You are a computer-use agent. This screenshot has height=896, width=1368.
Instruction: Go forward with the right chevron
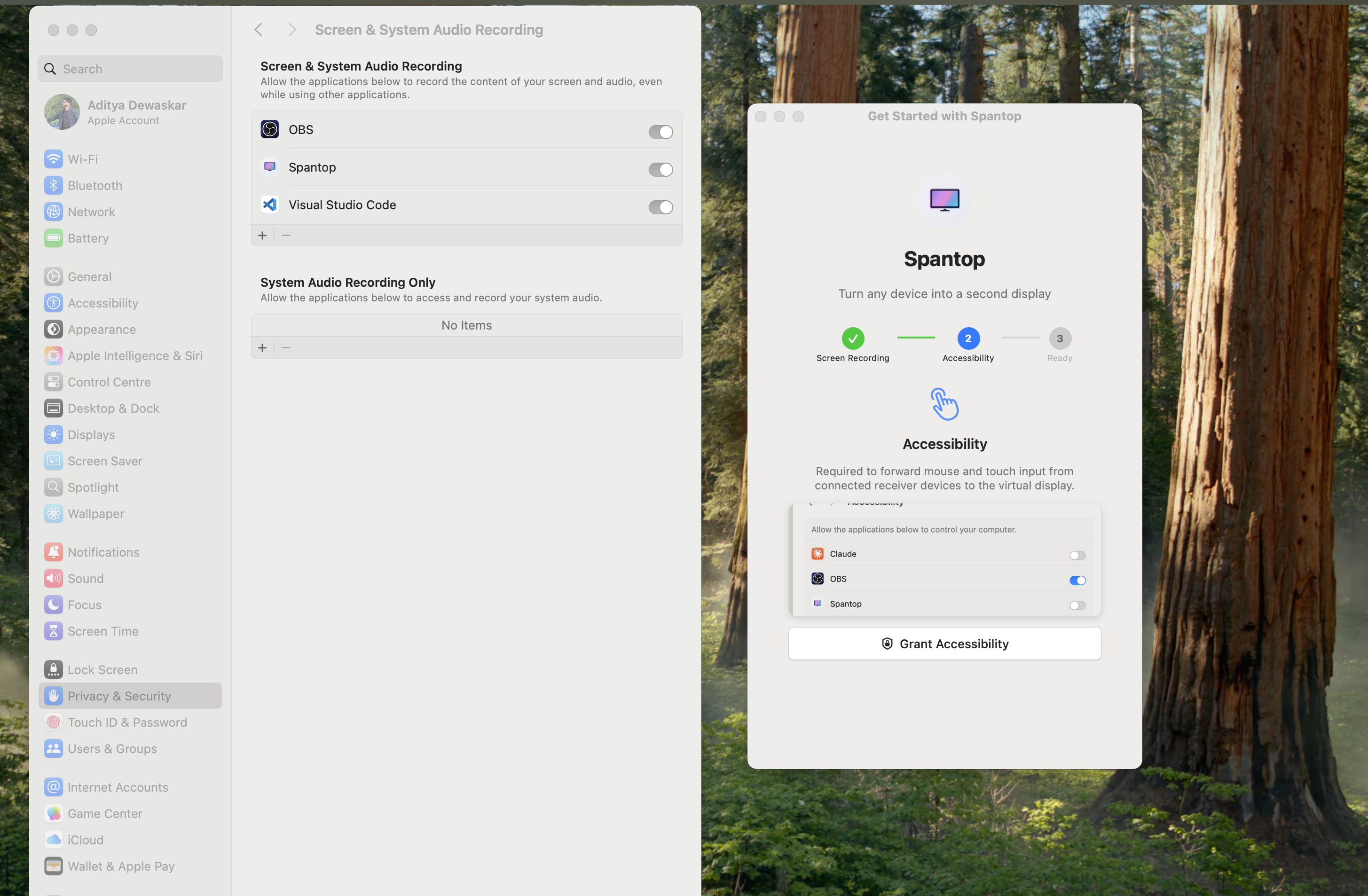292,30
